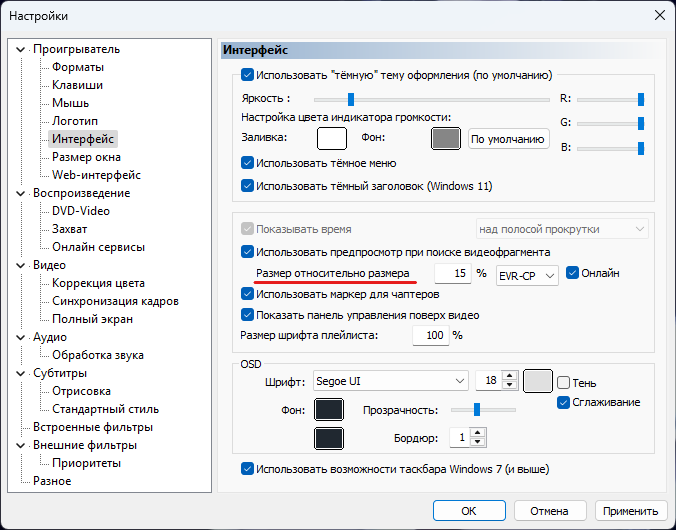Click the "Отмена" button
The height and width of the screenshot is (530, 676).
[550, 511]
